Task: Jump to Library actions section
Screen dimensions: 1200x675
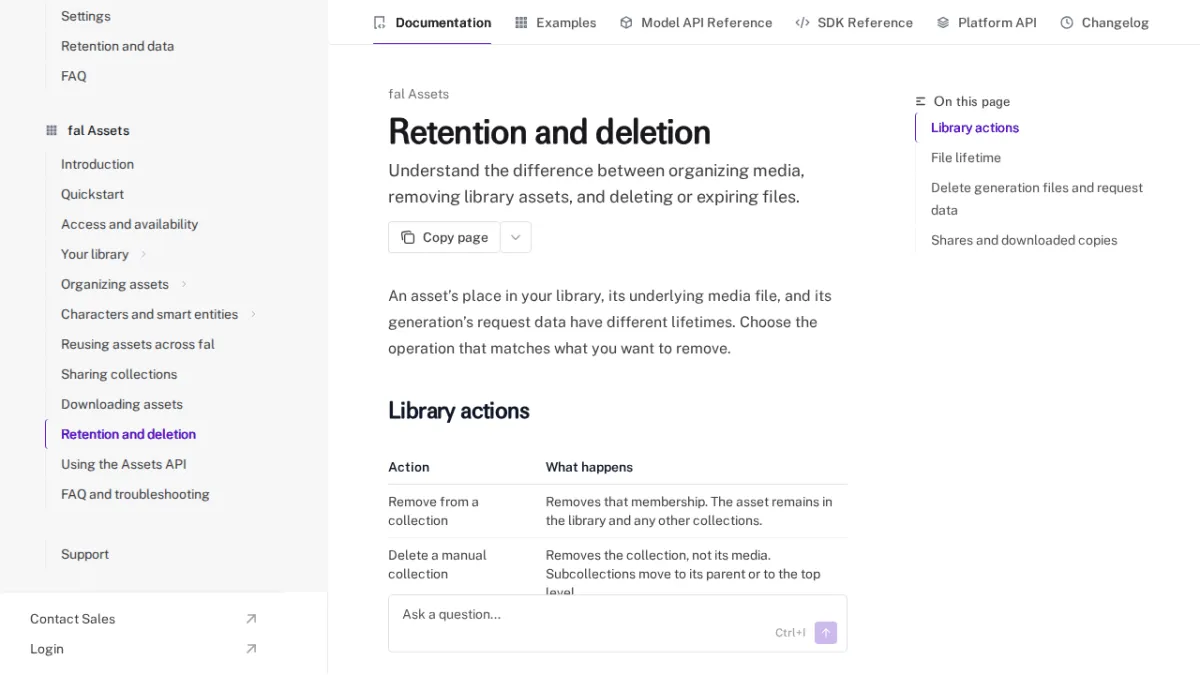Action: coord(975,127)
